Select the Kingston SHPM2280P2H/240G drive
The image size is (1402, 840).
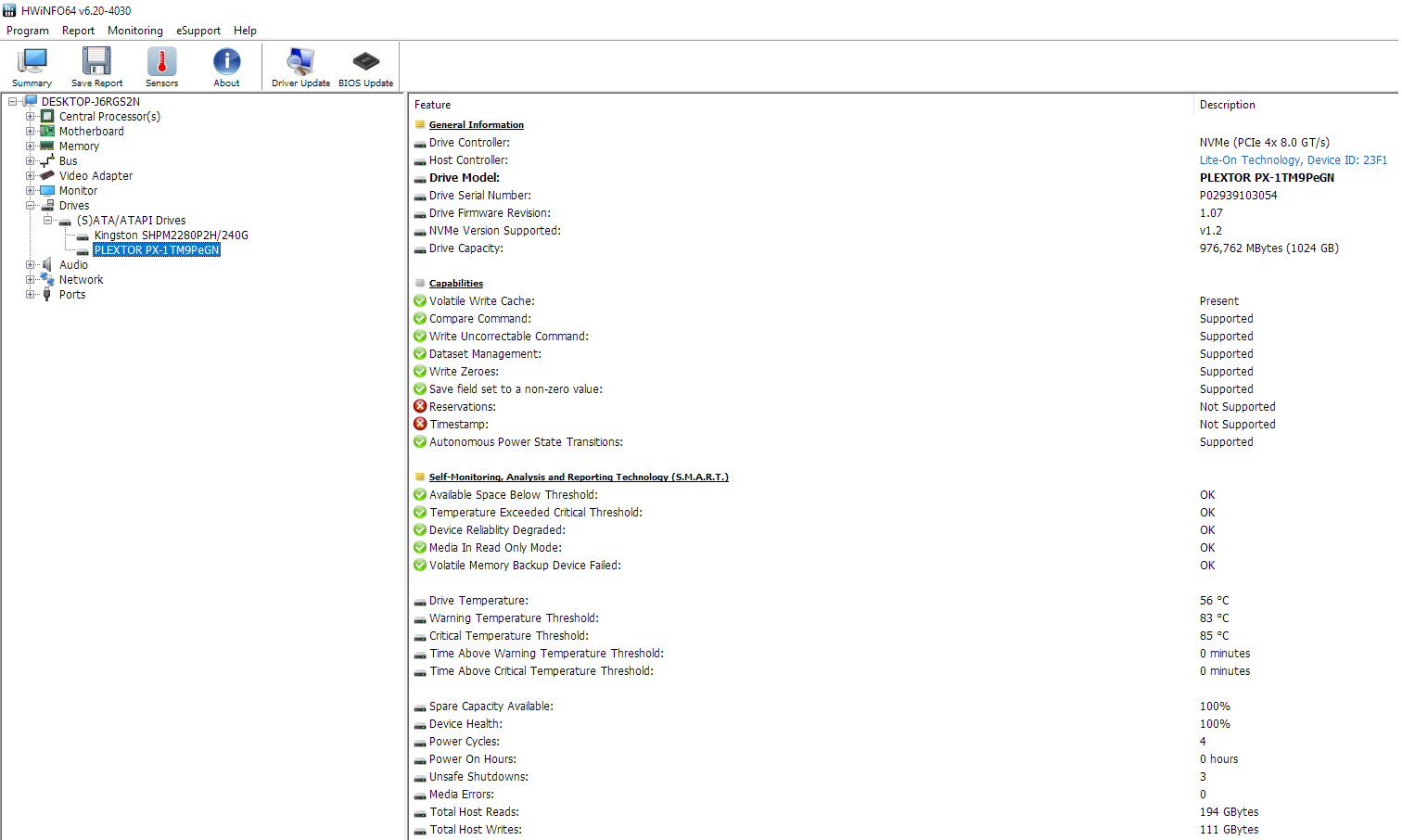[171, 235]
